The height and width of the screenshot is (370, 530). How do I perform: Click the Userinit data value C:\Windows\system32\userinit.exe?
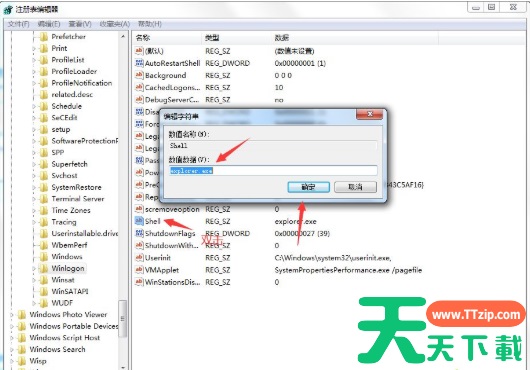[333, 258]
